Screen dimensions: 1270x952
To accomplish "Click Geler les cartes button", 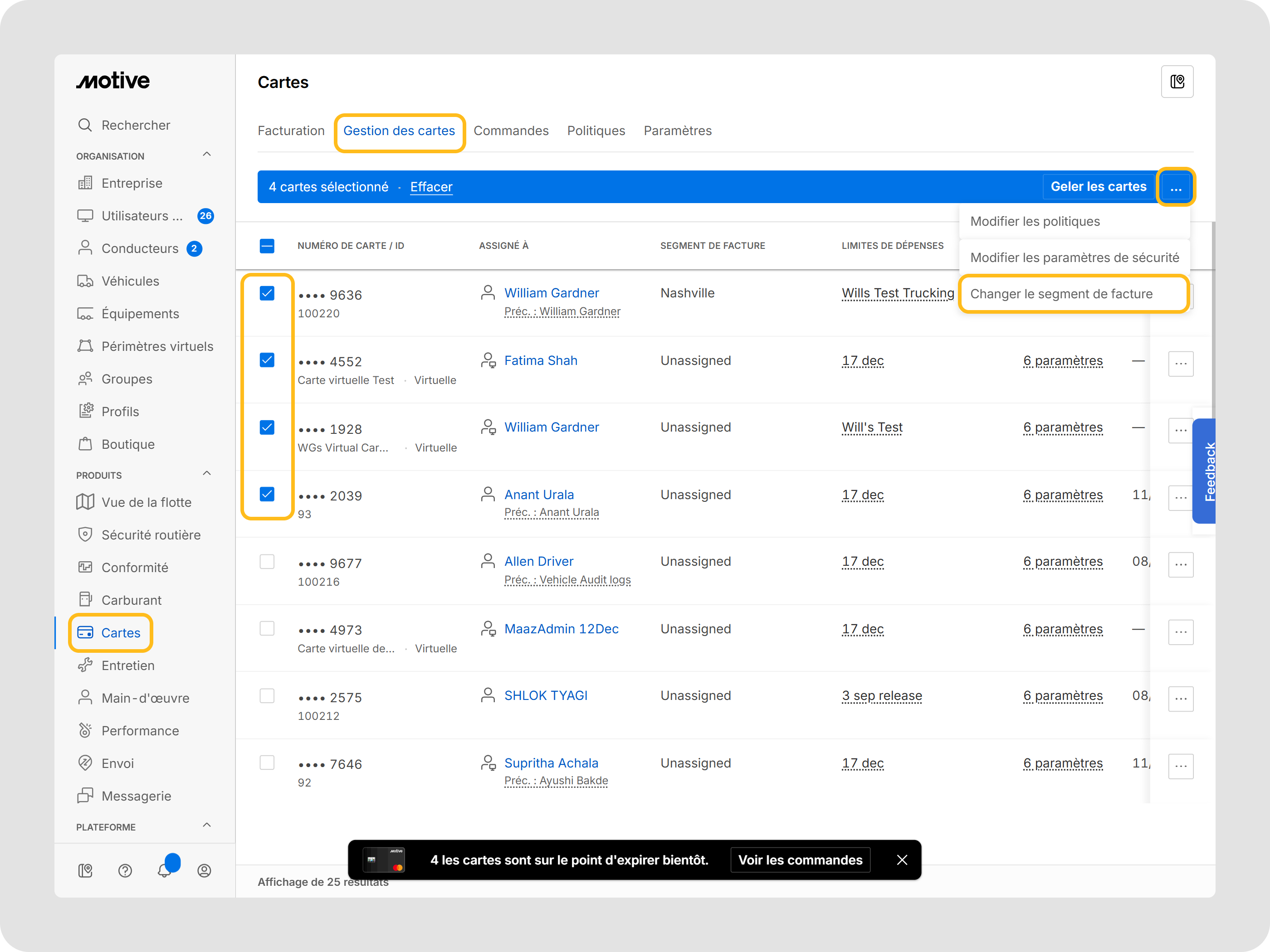I will [x=1099, y=187].
